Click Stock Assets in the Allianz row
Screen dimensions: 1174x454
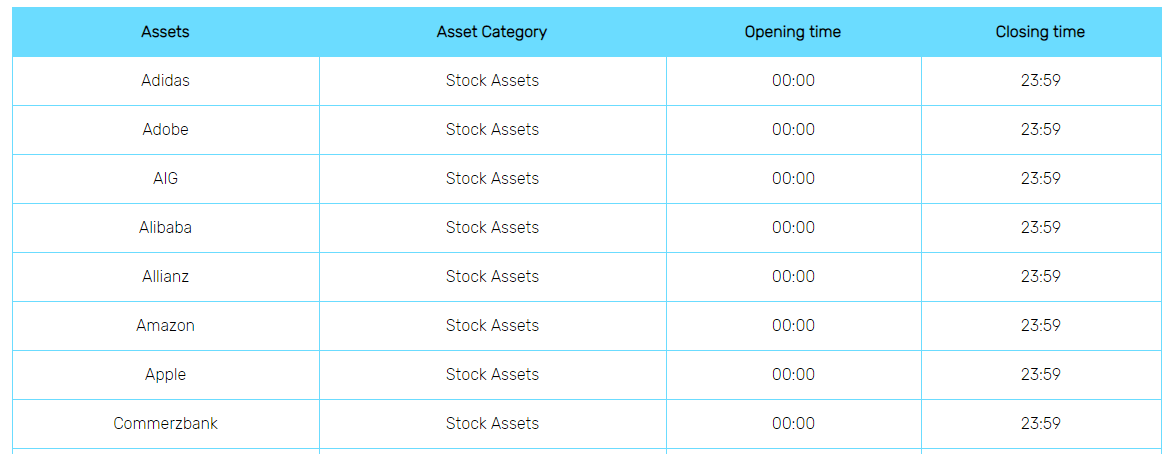point(492,277)
